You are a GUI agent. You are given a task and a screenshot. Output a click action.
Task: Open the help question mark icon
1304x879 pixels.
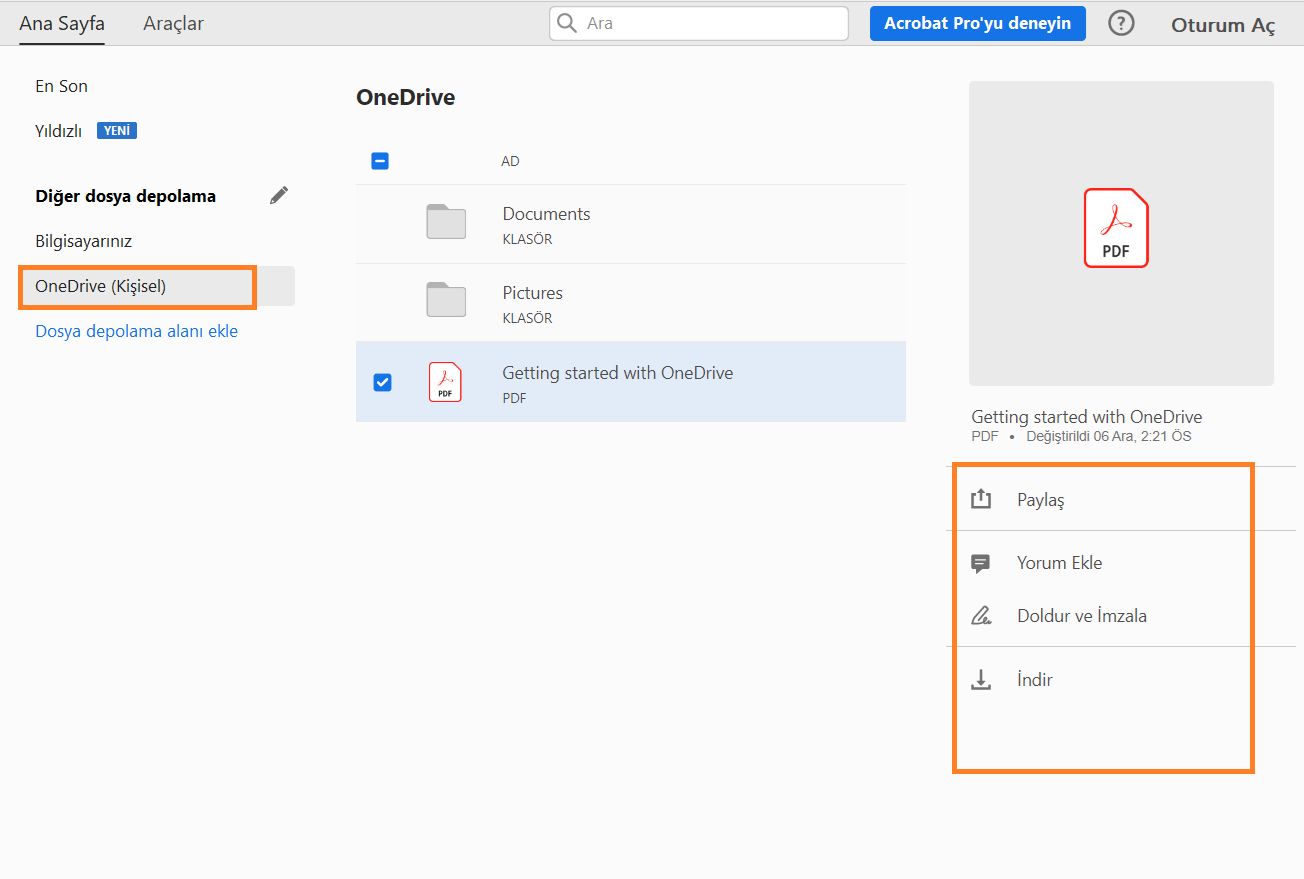pos(1121,22)
